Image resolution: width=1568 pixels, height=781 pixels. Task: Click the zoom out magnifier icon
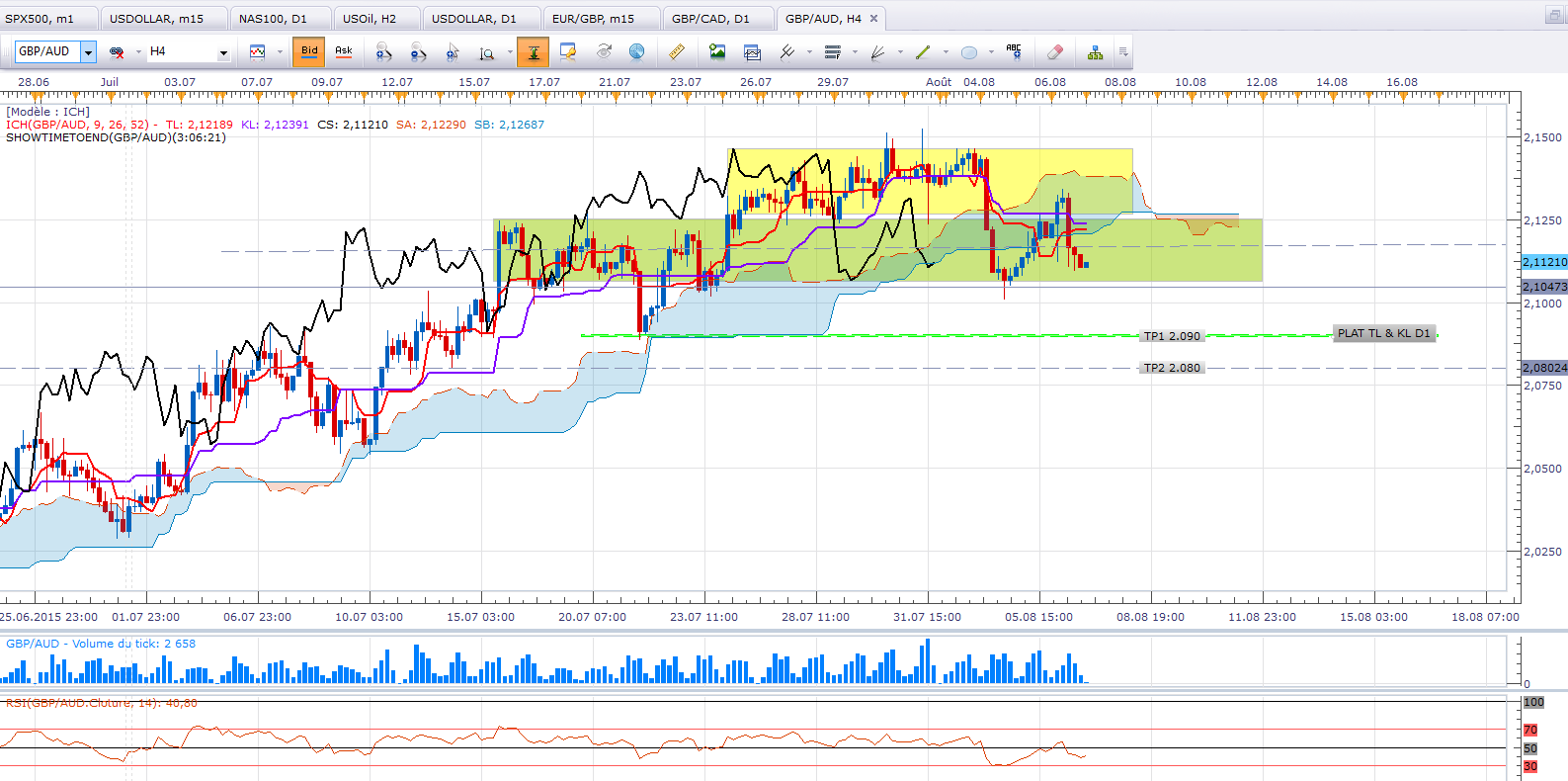point(418,51)
